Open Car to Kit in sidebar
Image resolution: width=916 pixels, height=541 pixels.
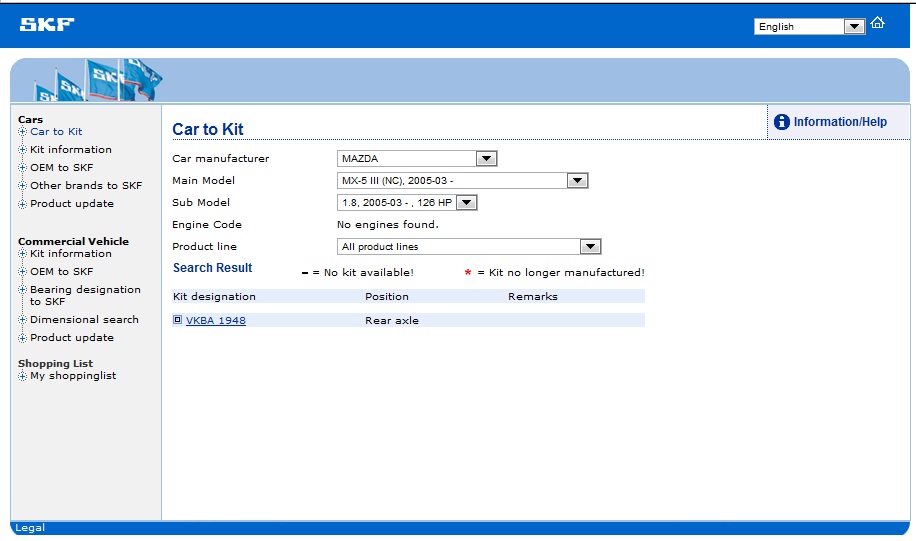56,131
